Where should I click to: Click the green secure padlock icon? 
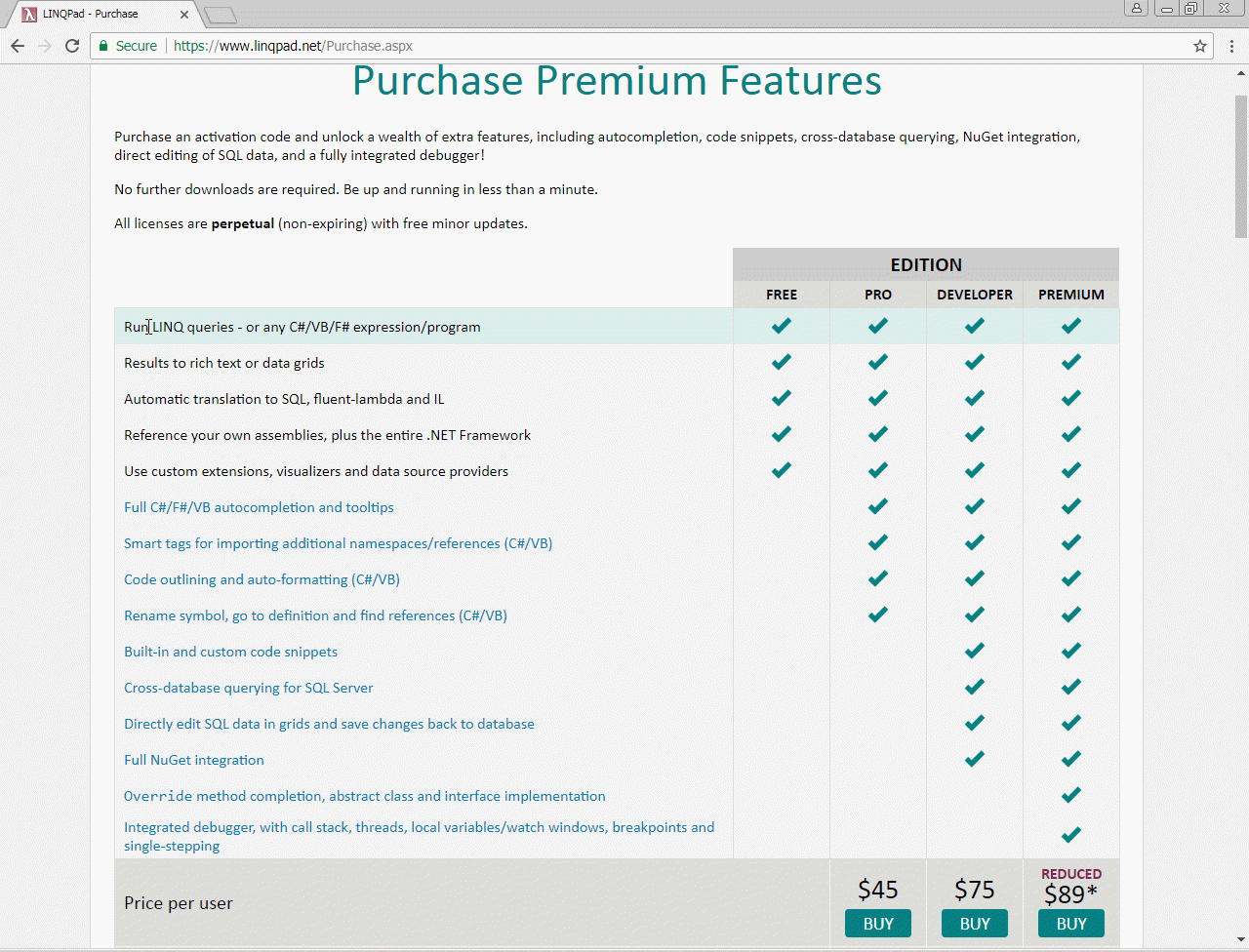(x=103, y=46)
